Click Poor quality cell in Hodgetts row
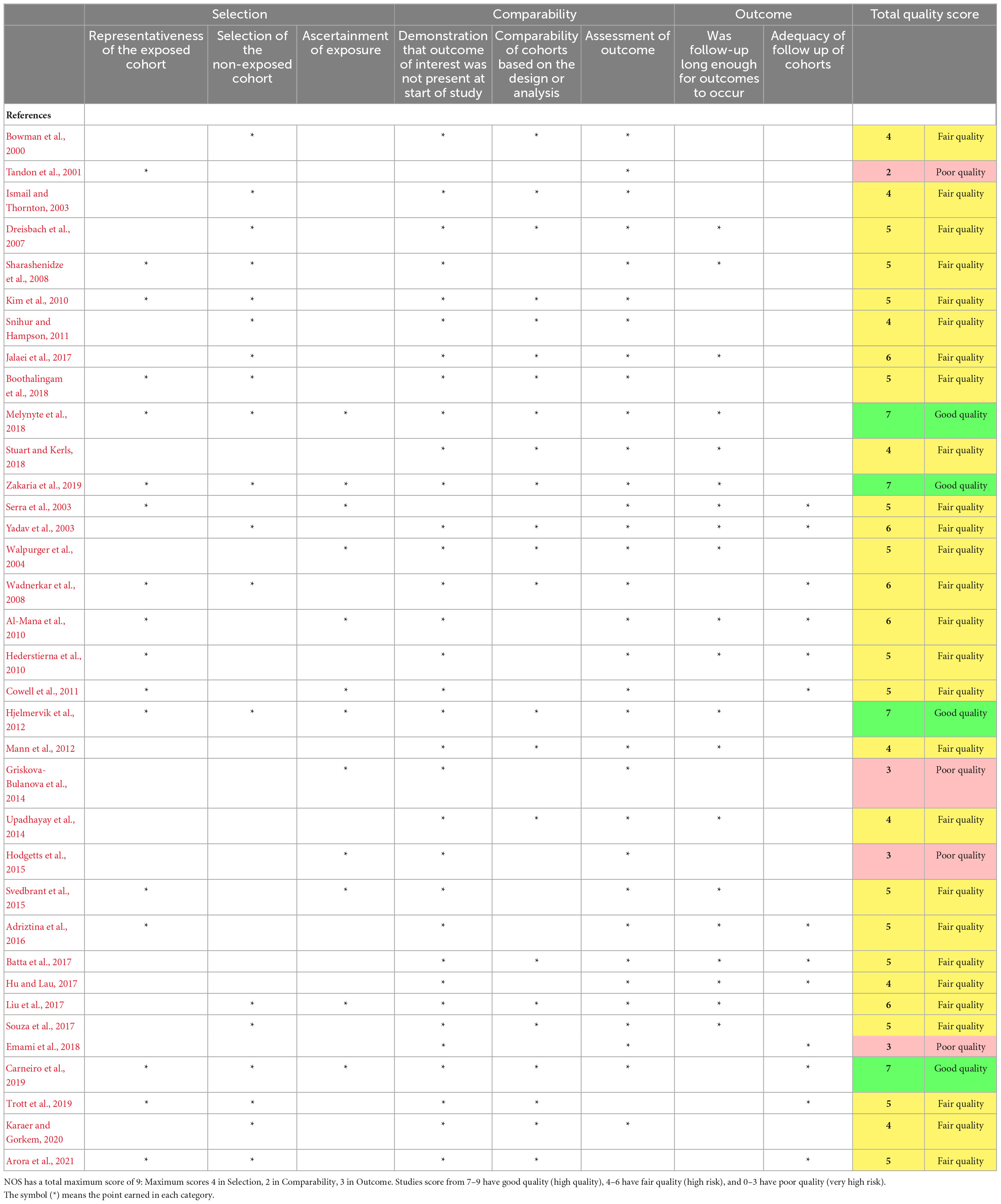 [x=960, y=862]
